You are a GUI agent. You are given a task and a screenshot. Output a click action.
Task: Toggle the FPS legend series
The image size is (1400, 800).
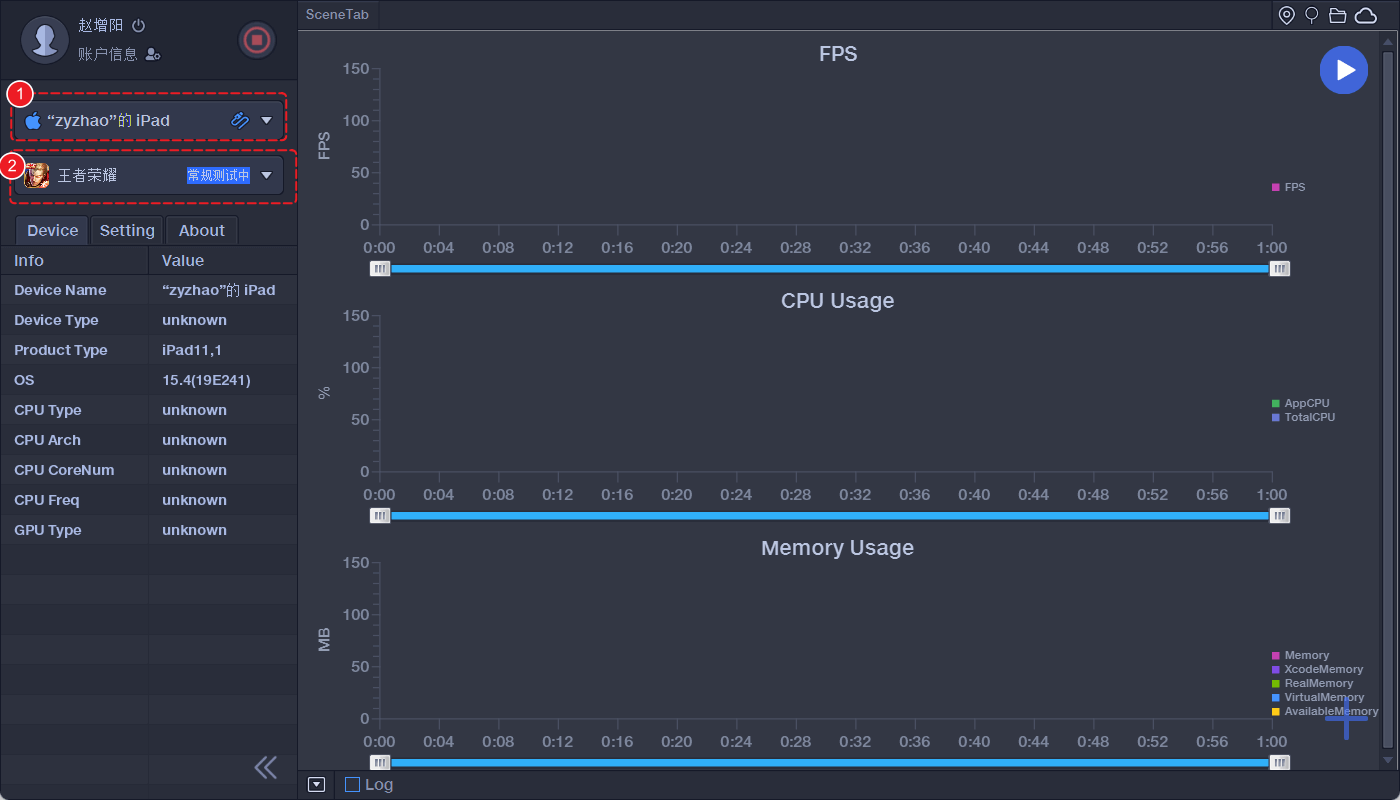point(1289,187)
